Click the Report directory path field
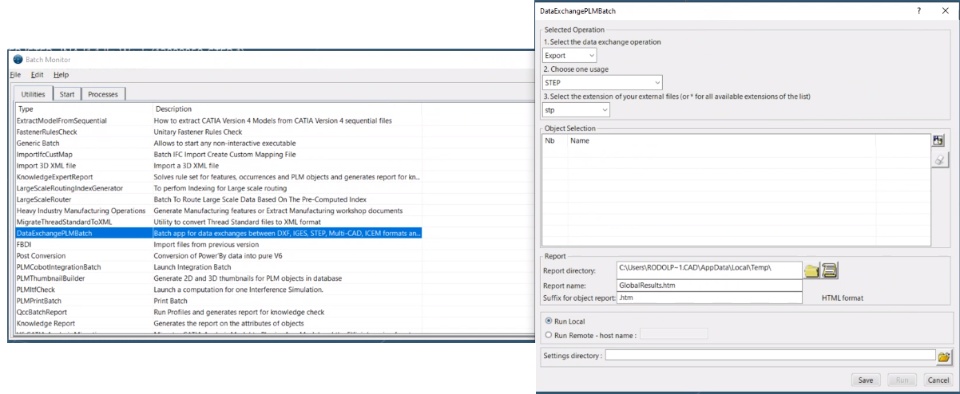 point(710,269)
